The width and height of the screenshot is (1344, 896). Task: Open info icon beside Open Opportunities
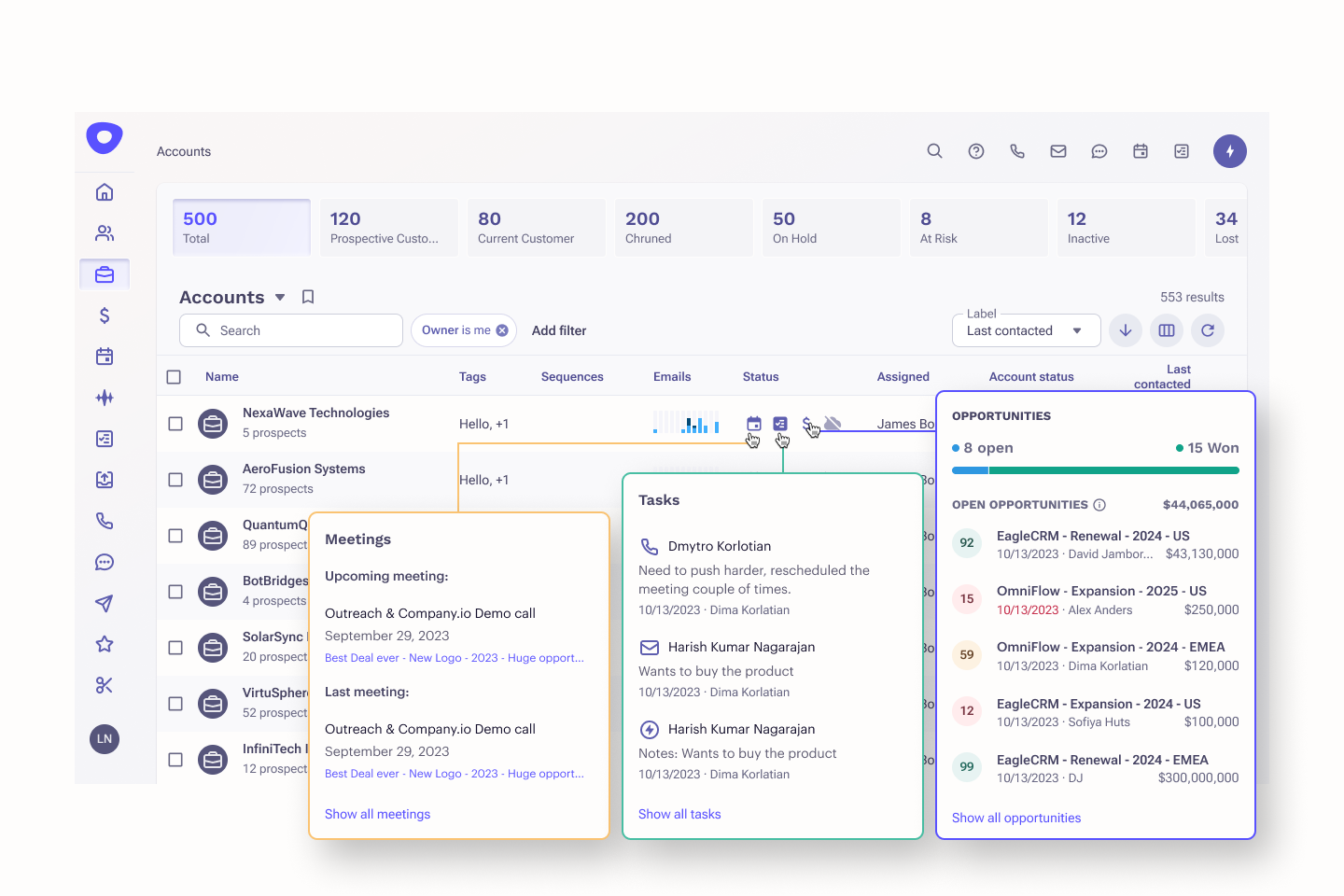(x=1099, y=505)
